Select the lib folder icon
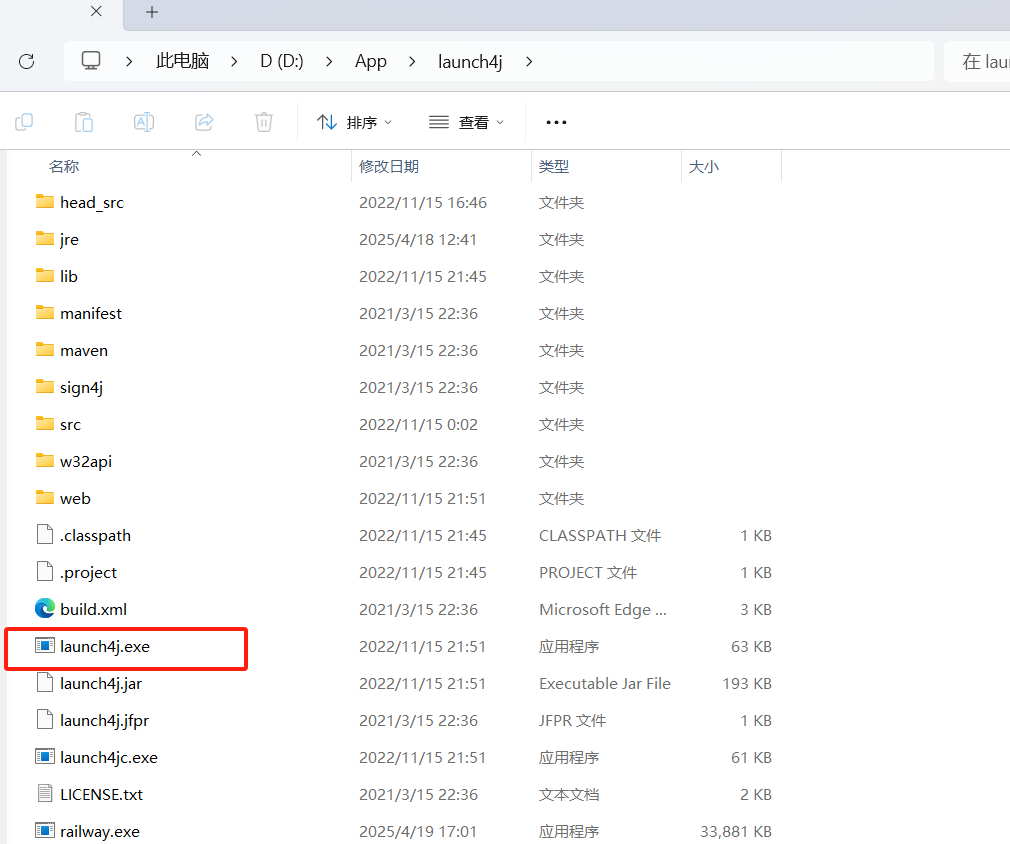This screenshot has width=1010, height=844. (45, 276)
